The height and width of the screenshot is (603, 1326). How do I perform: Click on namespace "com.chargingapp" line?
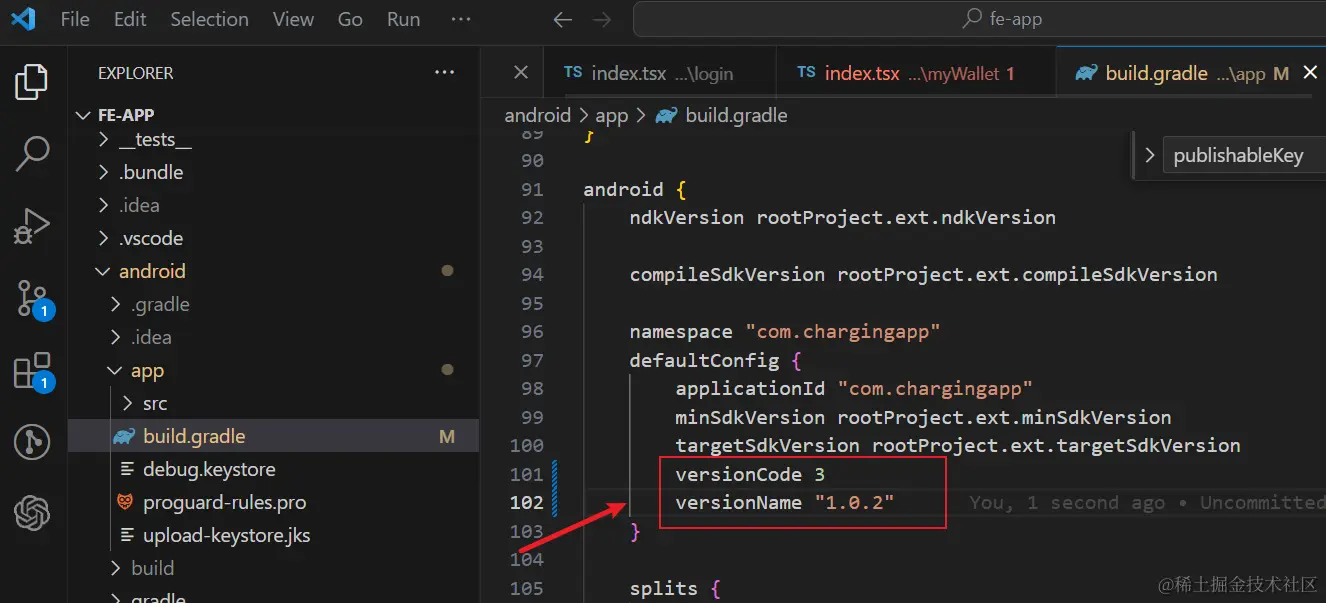point(785,331)
